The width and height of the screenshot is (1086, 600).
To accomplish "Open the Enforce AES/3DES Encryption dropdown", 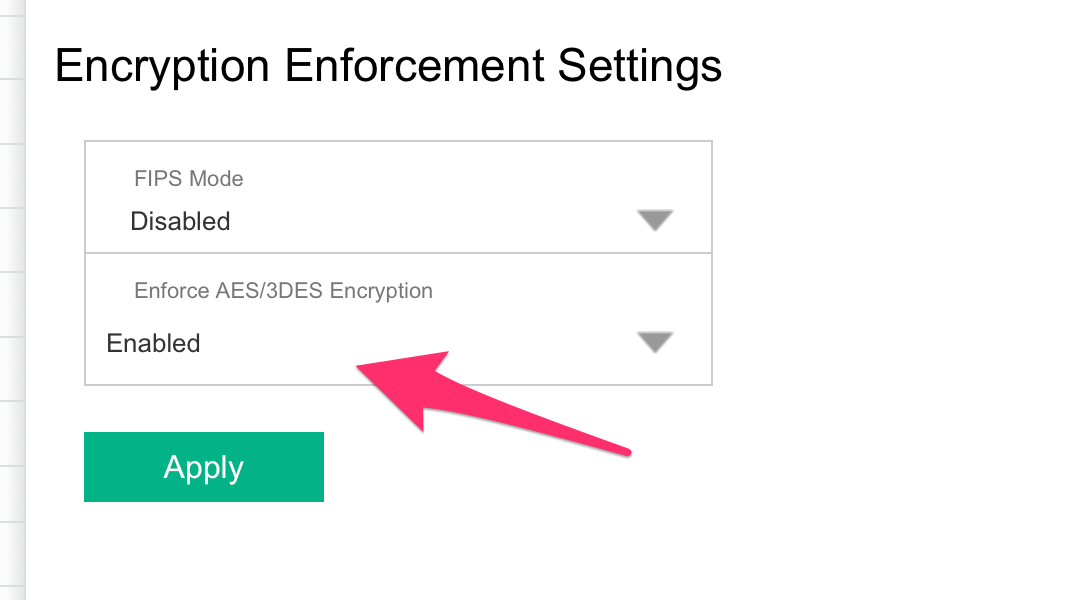I will click(x=398, y=319).
